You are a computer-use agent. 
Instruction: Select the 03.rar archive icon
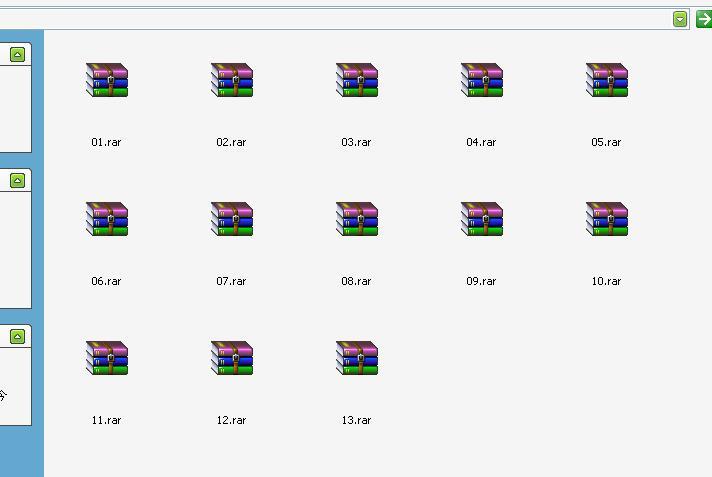357,80
